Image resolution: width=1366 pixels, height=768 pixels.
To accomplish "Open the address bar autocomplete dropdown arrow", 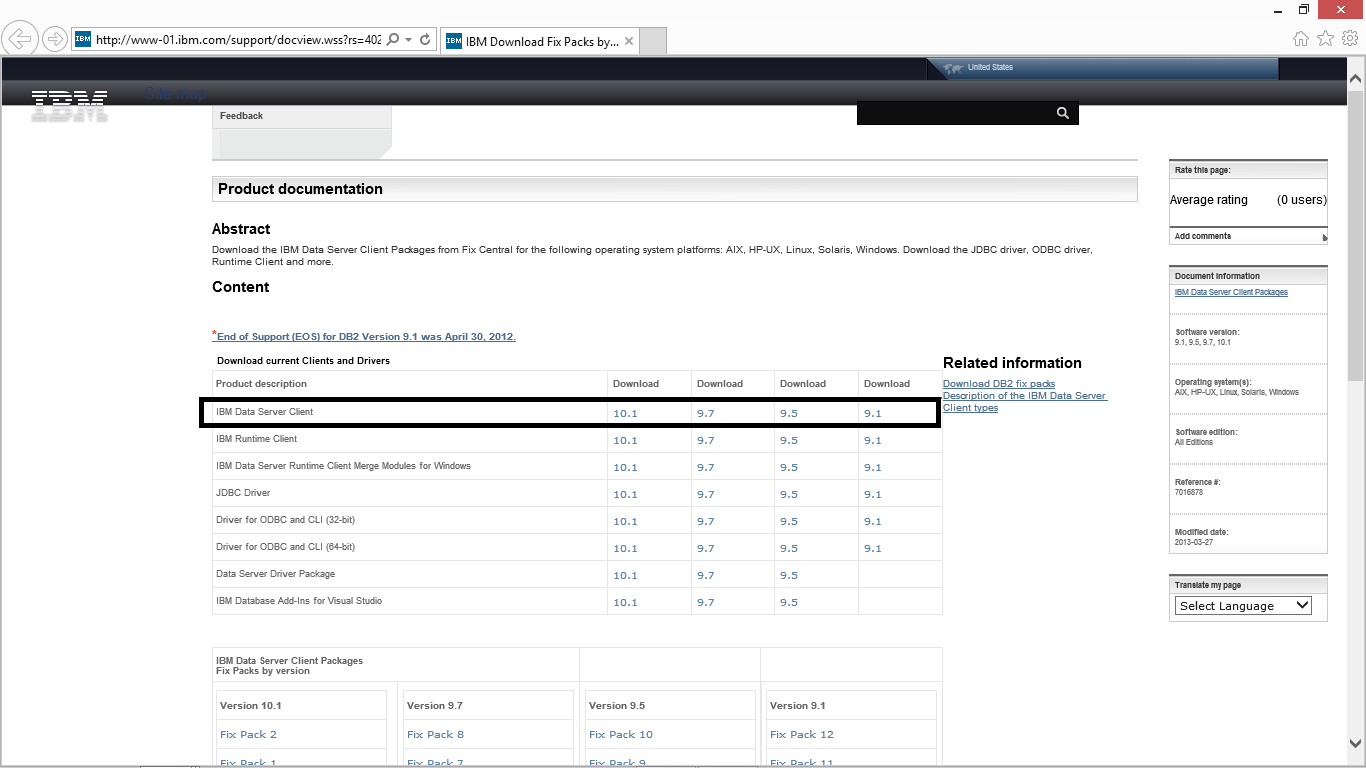I will [409, 40].
